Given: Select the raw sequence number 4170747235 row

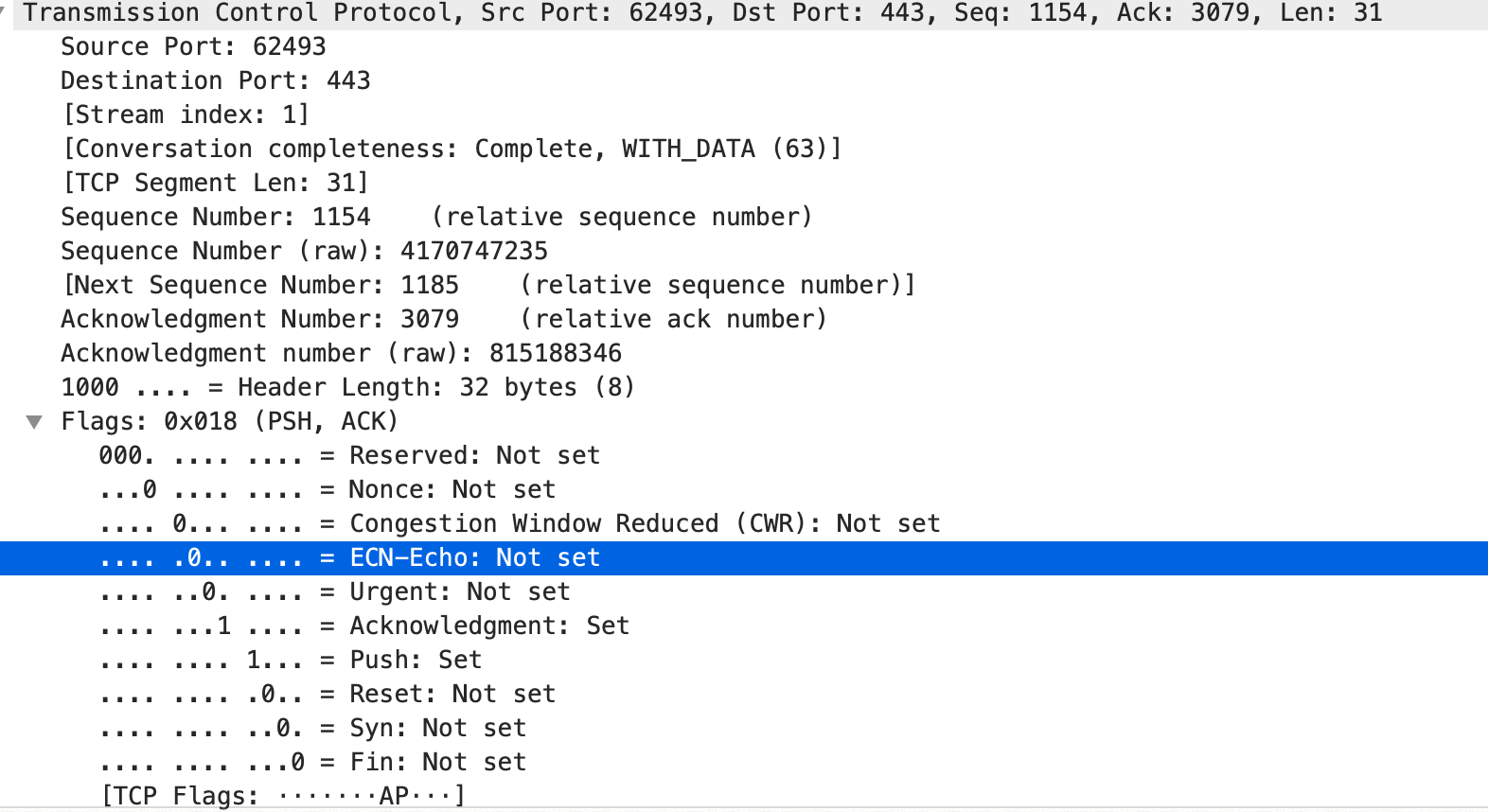Looking at the screenshot, I should (x=304, y=251).
